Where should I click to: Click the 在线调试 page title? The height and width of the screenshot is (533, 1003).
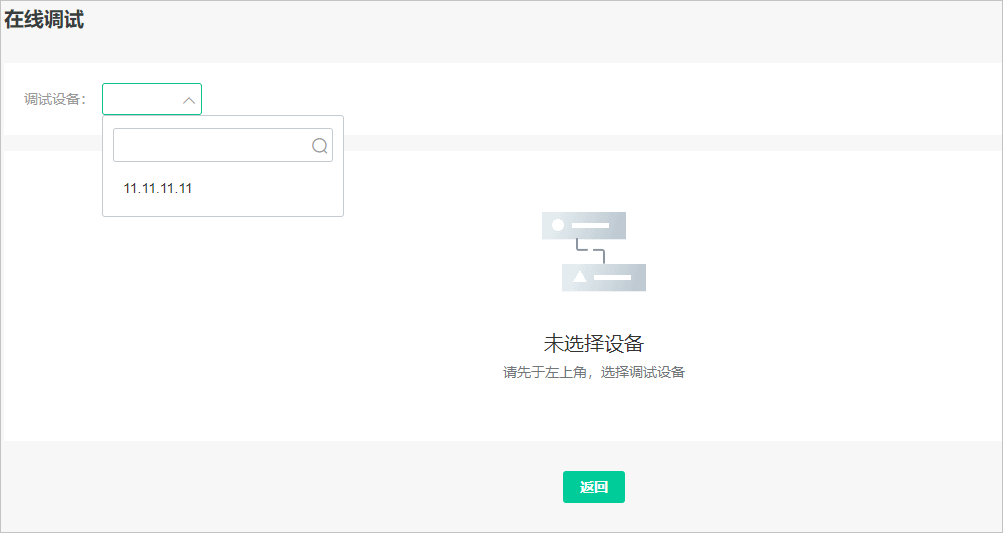click(x=44, y=20)
